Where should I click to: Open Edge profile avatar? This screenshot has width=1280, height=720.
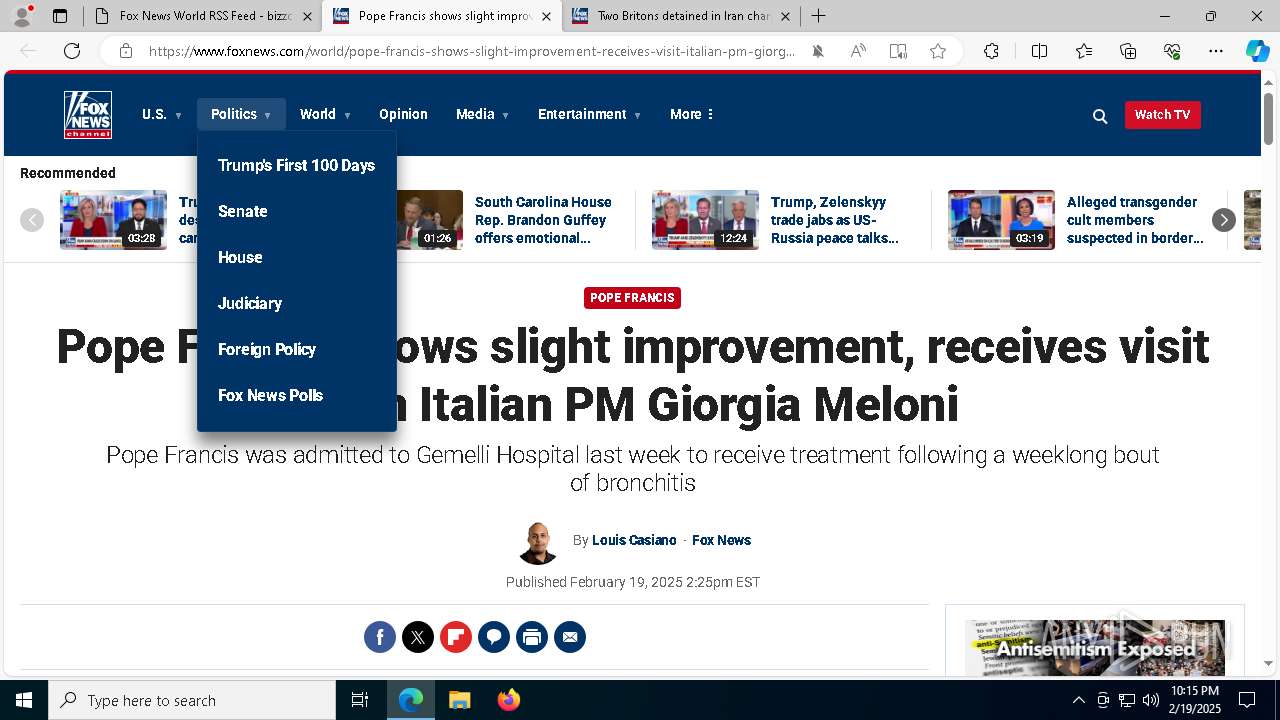(22, 16)
